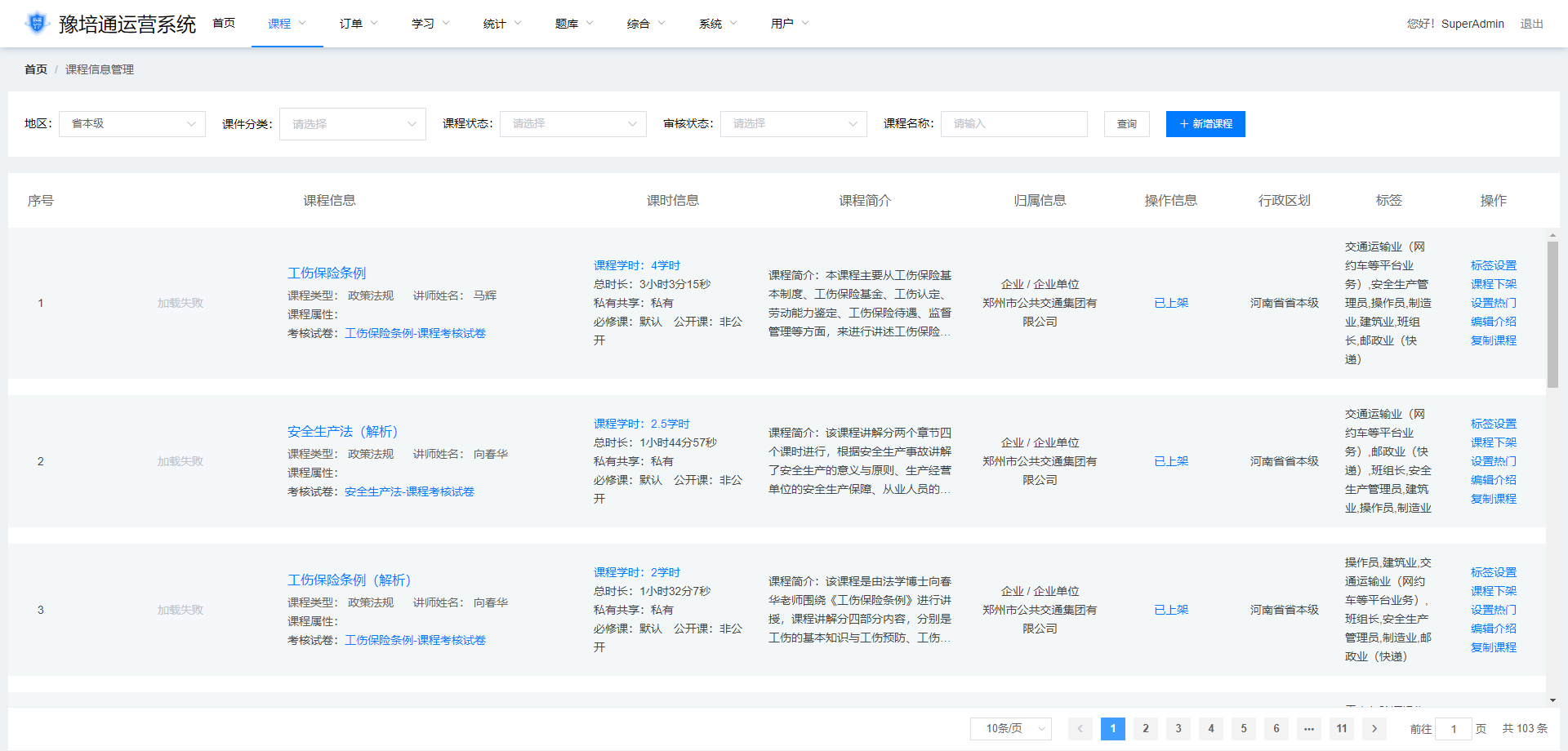Click 课程下架 for row 3 course
Viewport: 1568px width, 751px height.
pyautogui.click(x=1494, y=591)
